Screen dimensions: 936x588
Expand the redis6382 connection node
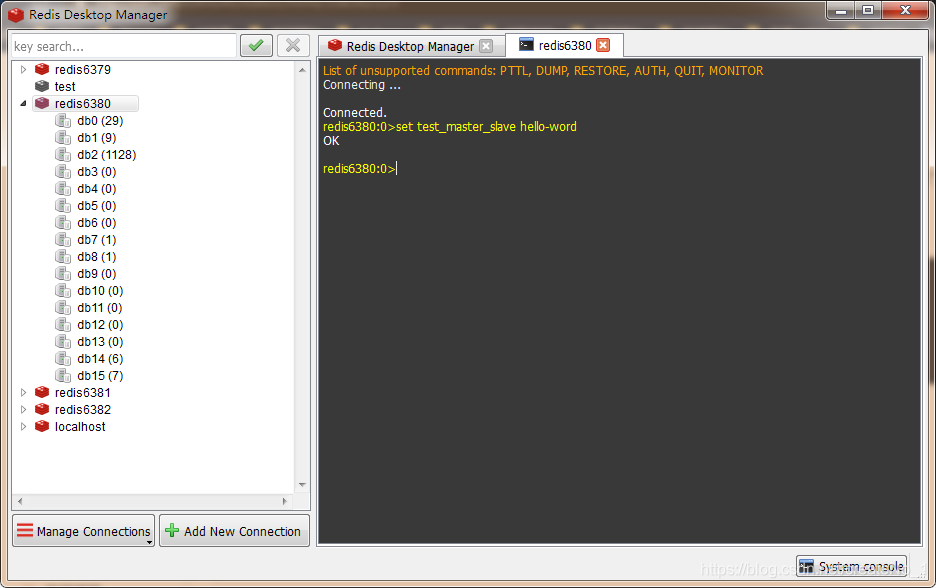(23, 410)
